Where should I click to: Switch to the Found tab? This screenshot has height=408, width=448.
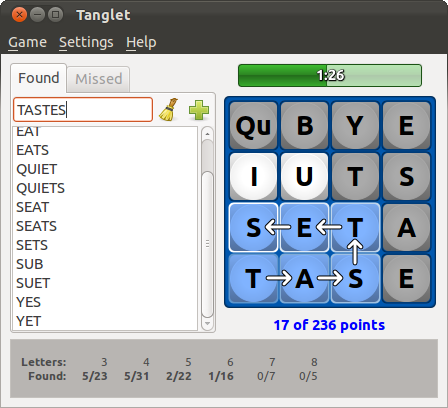point(39,78)
